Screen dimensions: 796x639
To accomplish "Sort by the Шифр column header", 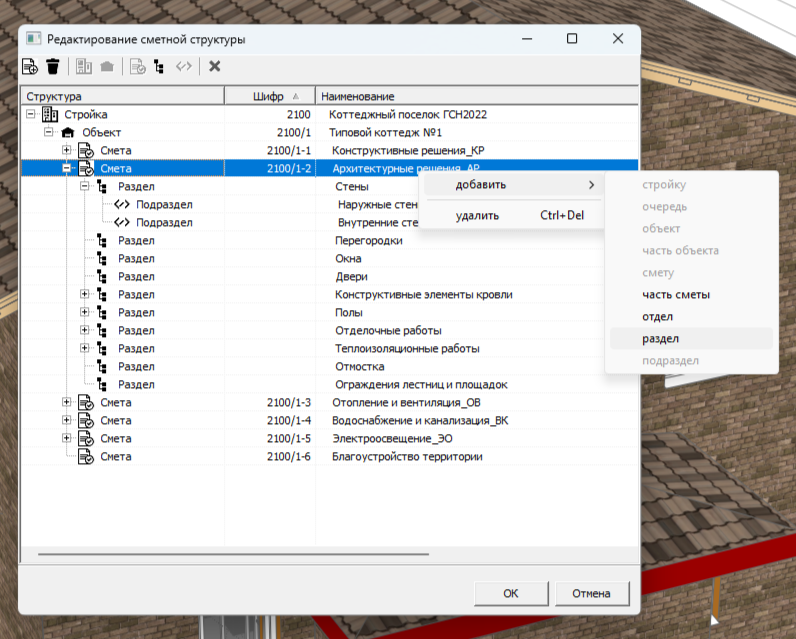I will pyautogui.click(x=270, y=96).
